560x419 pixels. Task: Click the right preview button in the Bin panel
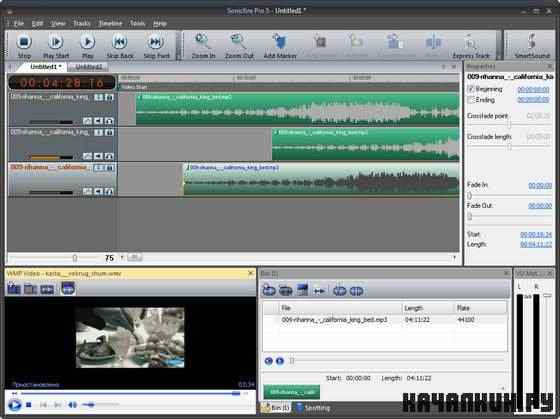click(x=280, y=361)
